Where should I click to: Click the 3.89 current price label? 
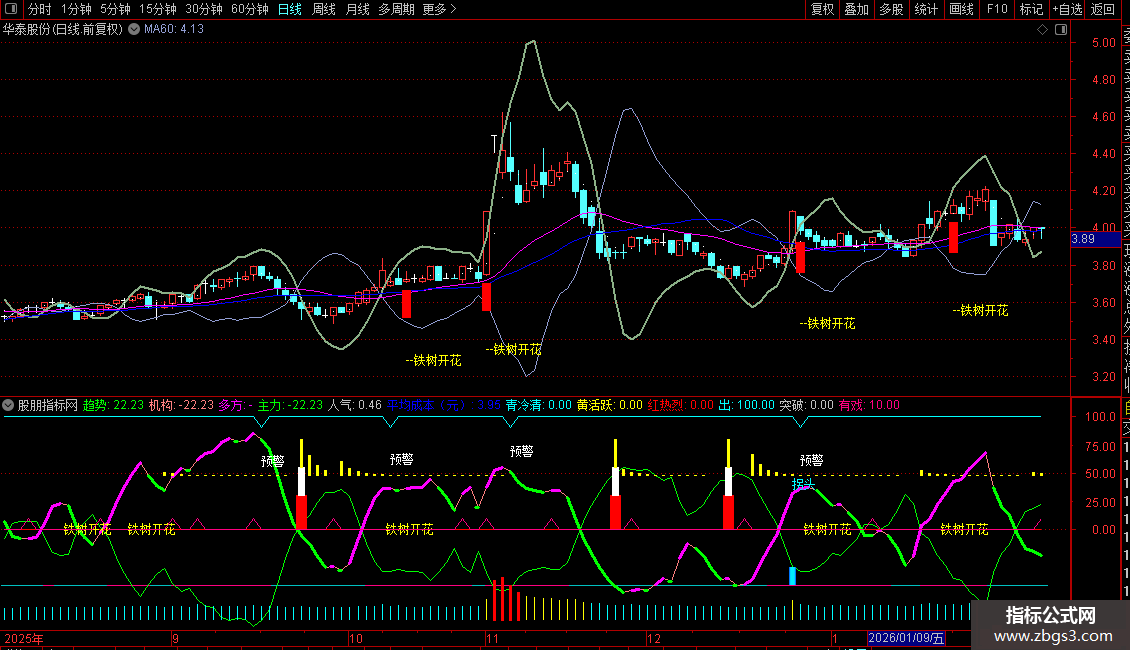pyautogui.click(x=1083, y=240)
